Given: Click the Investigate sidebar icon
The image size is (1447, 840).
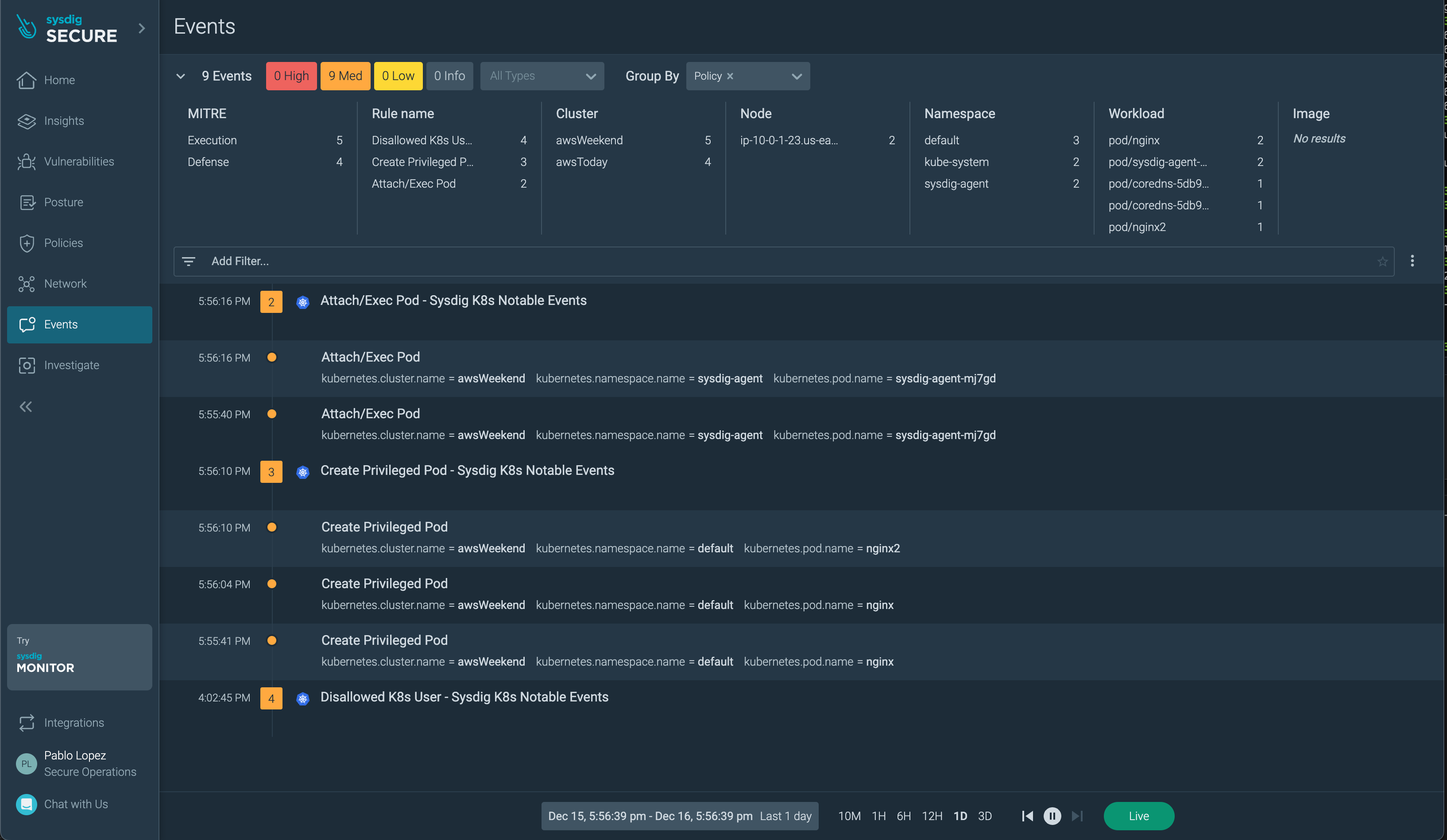Looking at the screenshot, I should [x=27, y=366].
